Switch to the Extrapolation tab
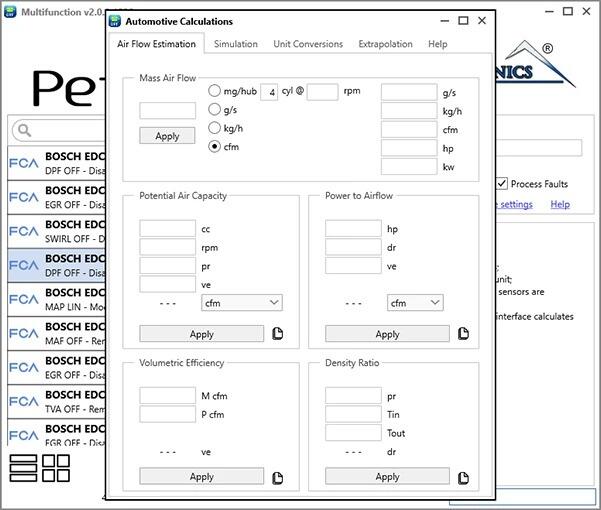 [386, 44]
